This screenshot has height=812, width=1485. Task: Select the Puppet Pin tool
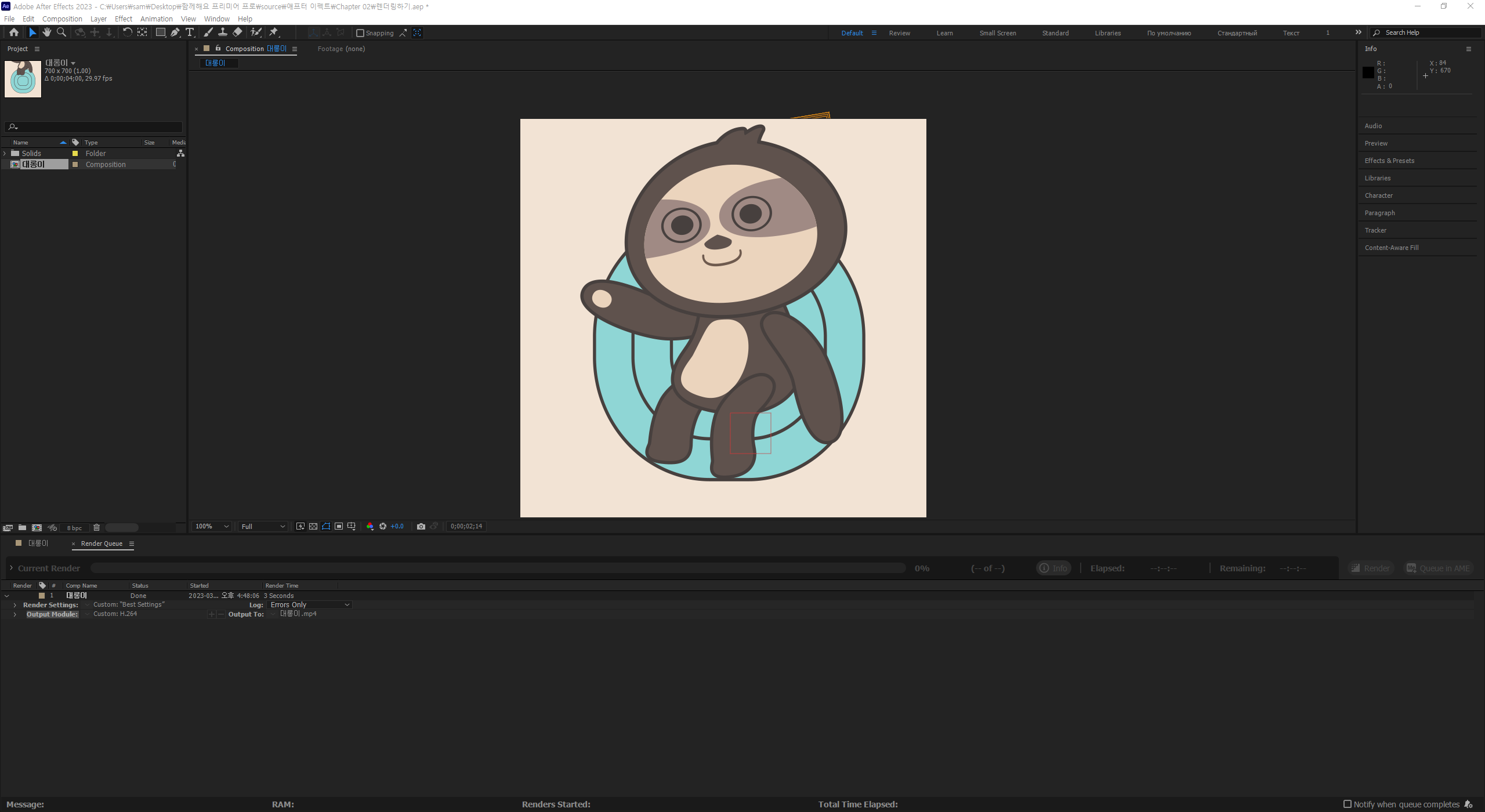click(274, 32)
